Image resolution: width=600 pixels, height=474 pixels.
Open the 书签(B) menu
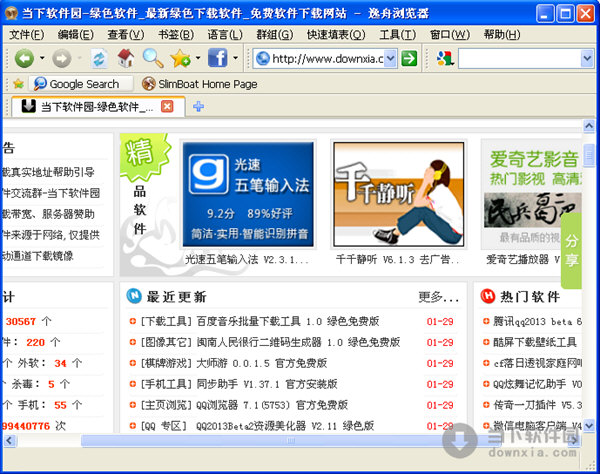coord(176,35)
